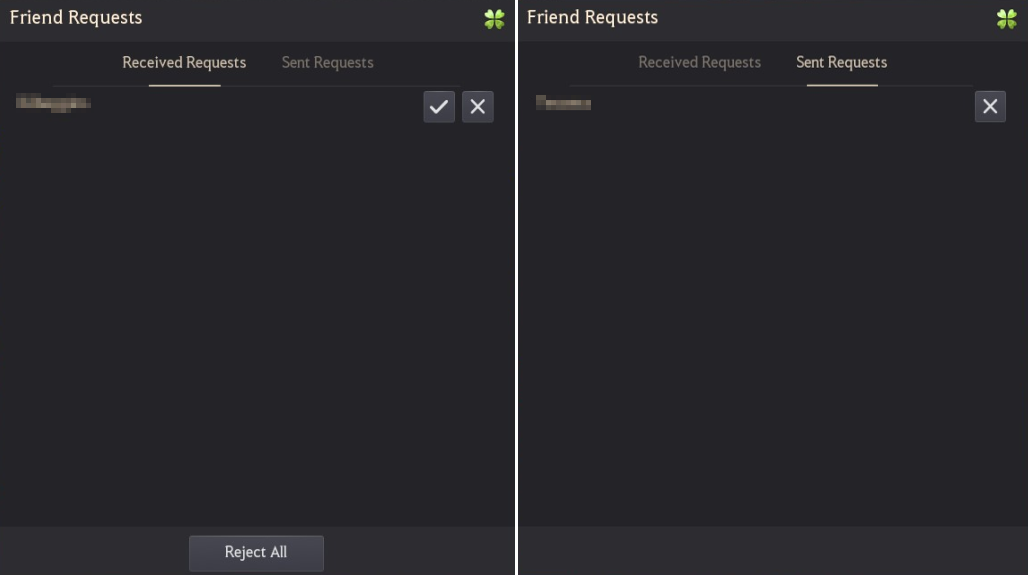Click the left panel Friend Requests title
Screen dimensions: 1028x575
[x=76, y=17]
